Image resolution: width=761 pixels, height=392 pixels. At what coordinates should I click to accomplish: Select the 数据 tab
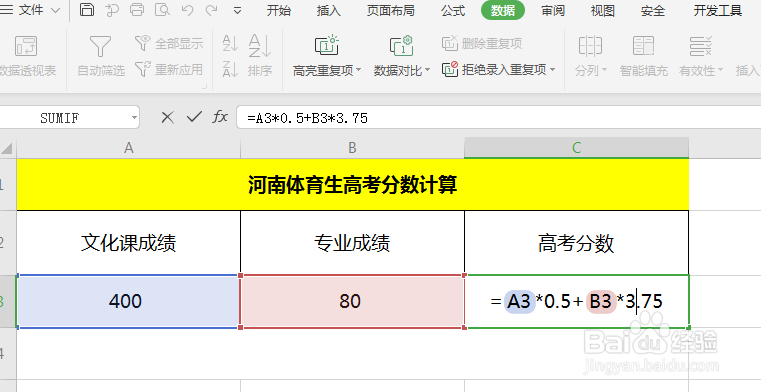click(503, 10)
